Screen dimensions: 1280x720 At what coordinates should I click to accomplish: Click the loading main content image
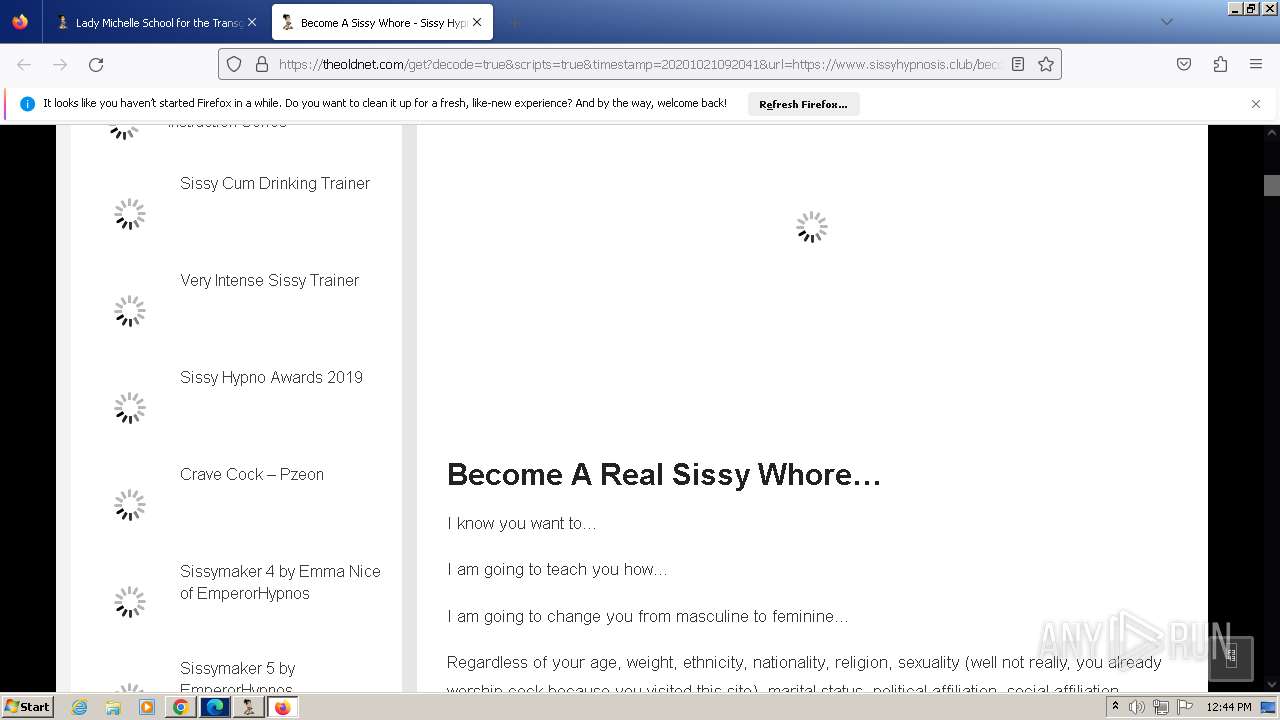pos(812,227)
